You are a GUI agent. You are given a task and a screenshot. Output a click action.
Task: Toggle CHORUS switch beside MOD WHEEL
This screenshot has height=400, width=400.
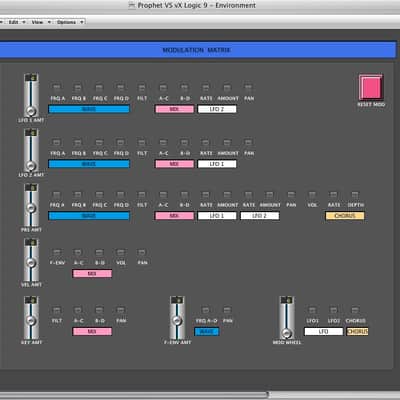tap(355, 310)
